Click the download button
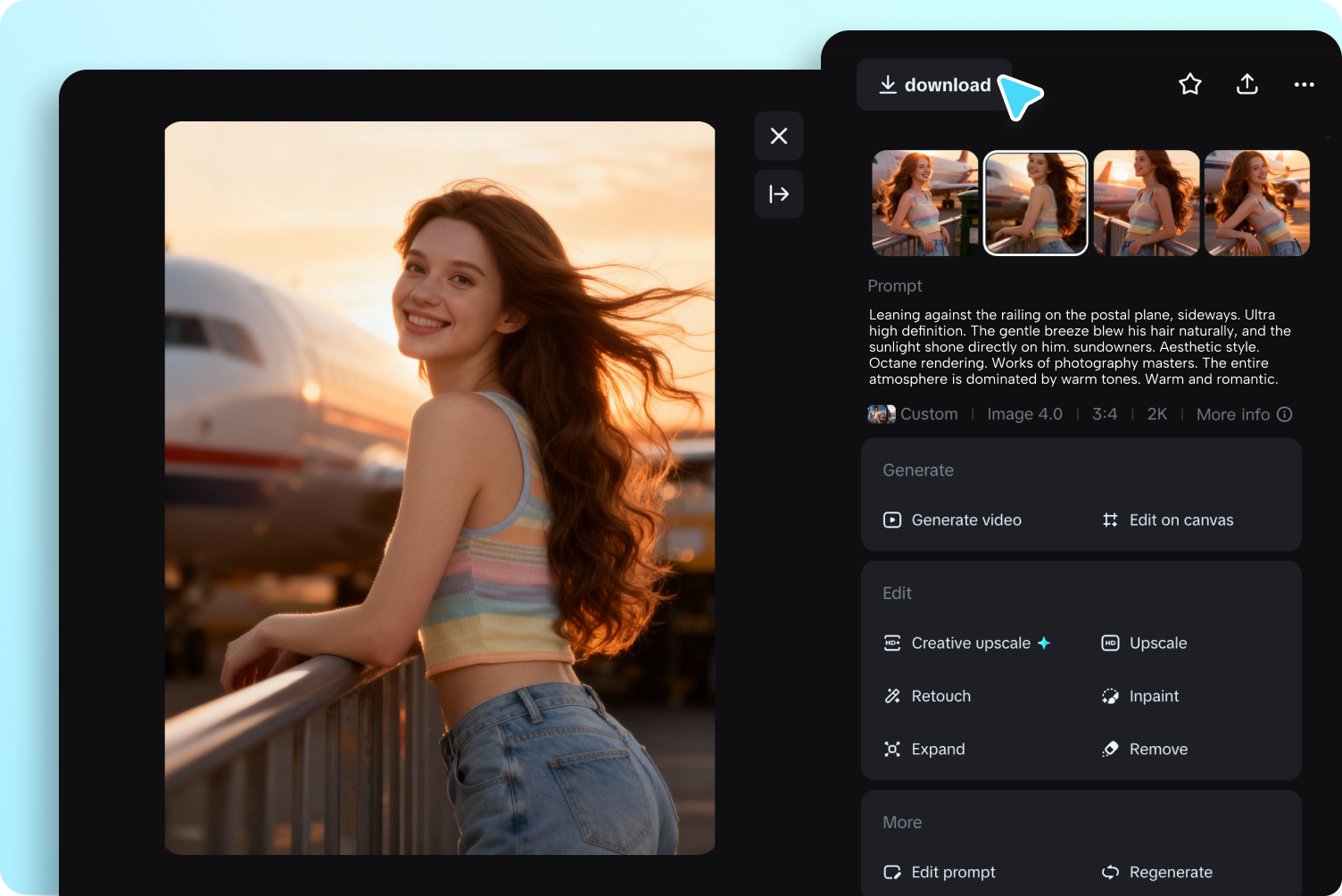This screenshot has height=896, width=1342. tap(934, 85)
